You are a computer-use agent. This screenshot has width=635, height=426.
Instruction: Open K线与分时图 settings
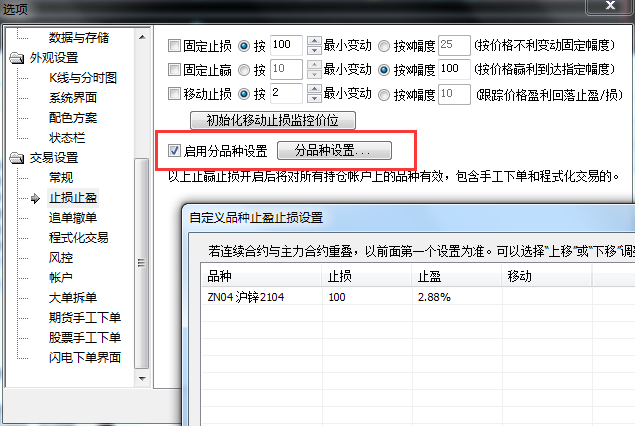pyautogui.click(x=83, y=78)
